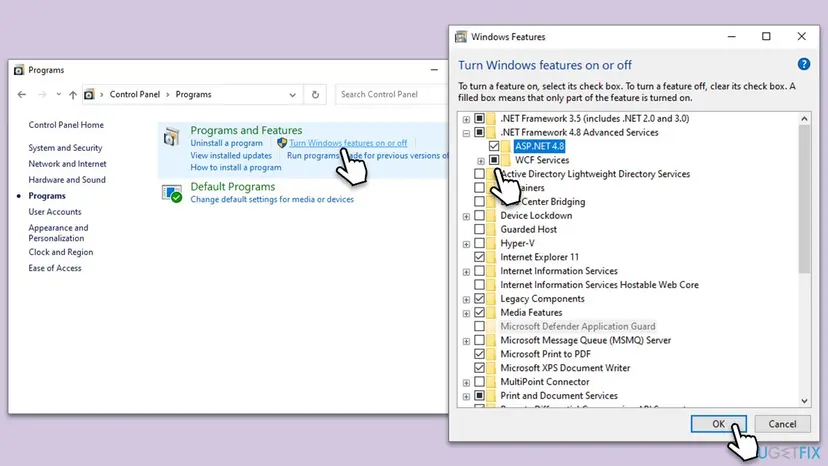Expand Print and Document Services node
This screenshot has height=466, width=828.
pyautogui.click(x=466, y=396)
